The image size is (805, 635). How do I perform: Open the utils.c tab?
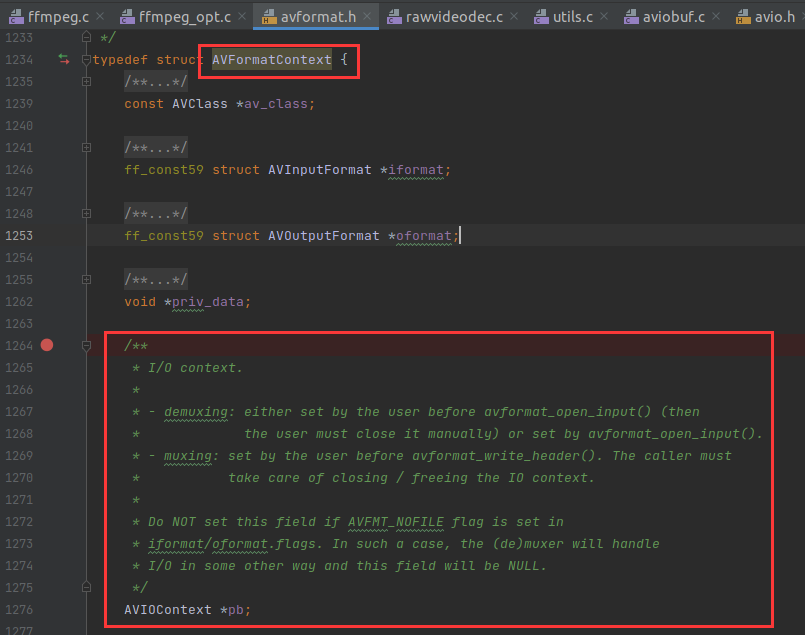[x=572, y=17]
